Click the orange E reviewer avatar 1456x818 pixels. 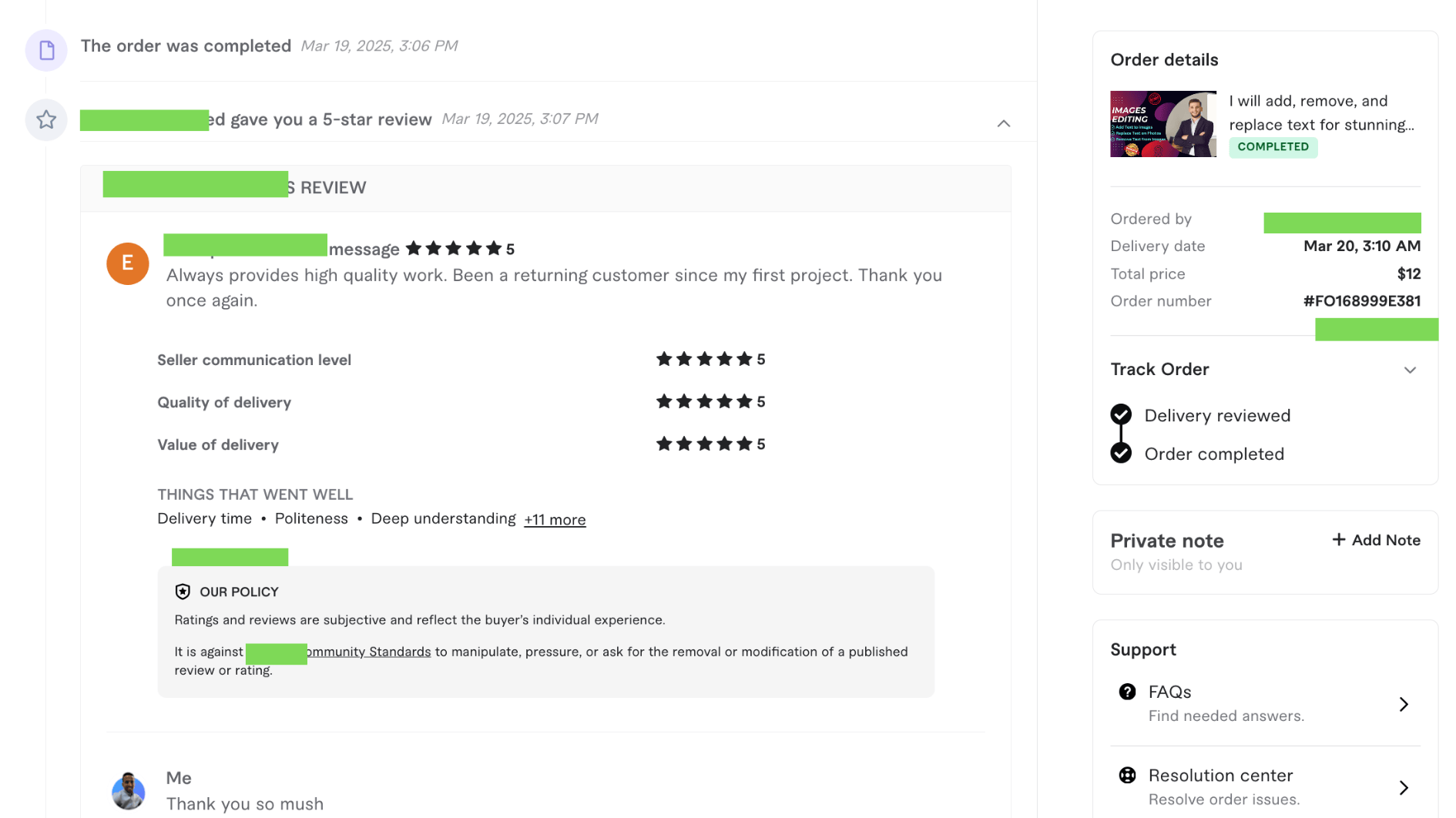click(127, 263)
